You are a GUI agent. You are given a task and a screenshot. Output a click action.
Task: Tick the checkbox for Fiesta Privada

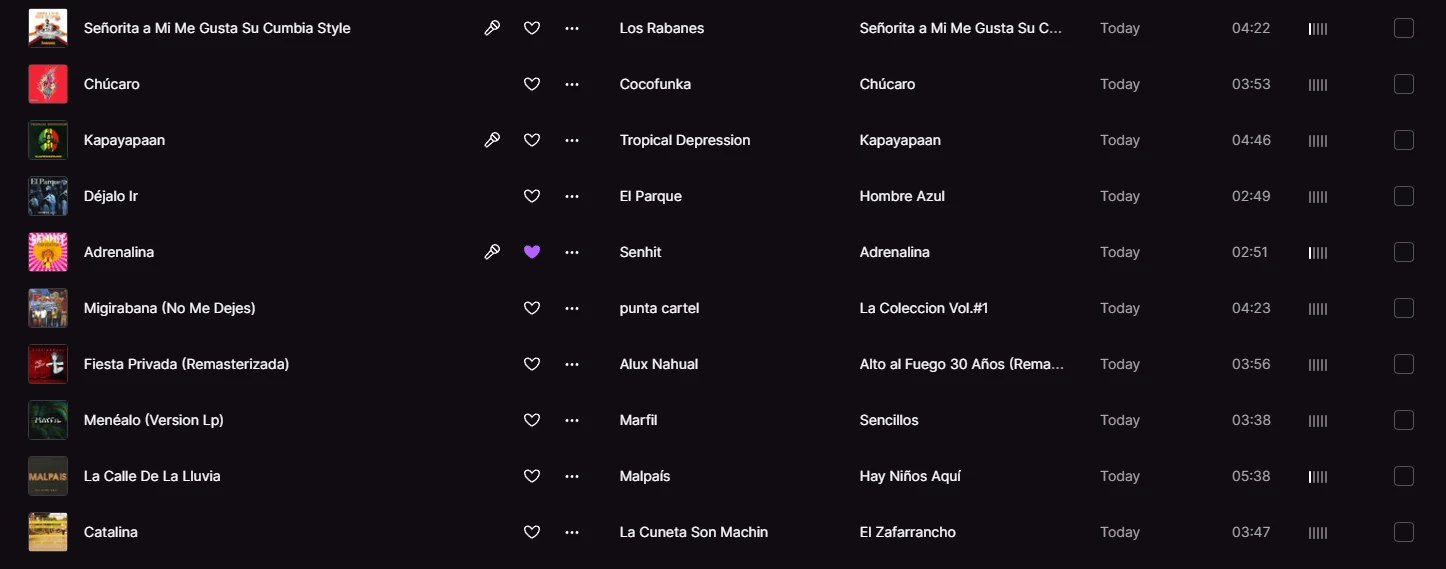[x=1404, y=364]
